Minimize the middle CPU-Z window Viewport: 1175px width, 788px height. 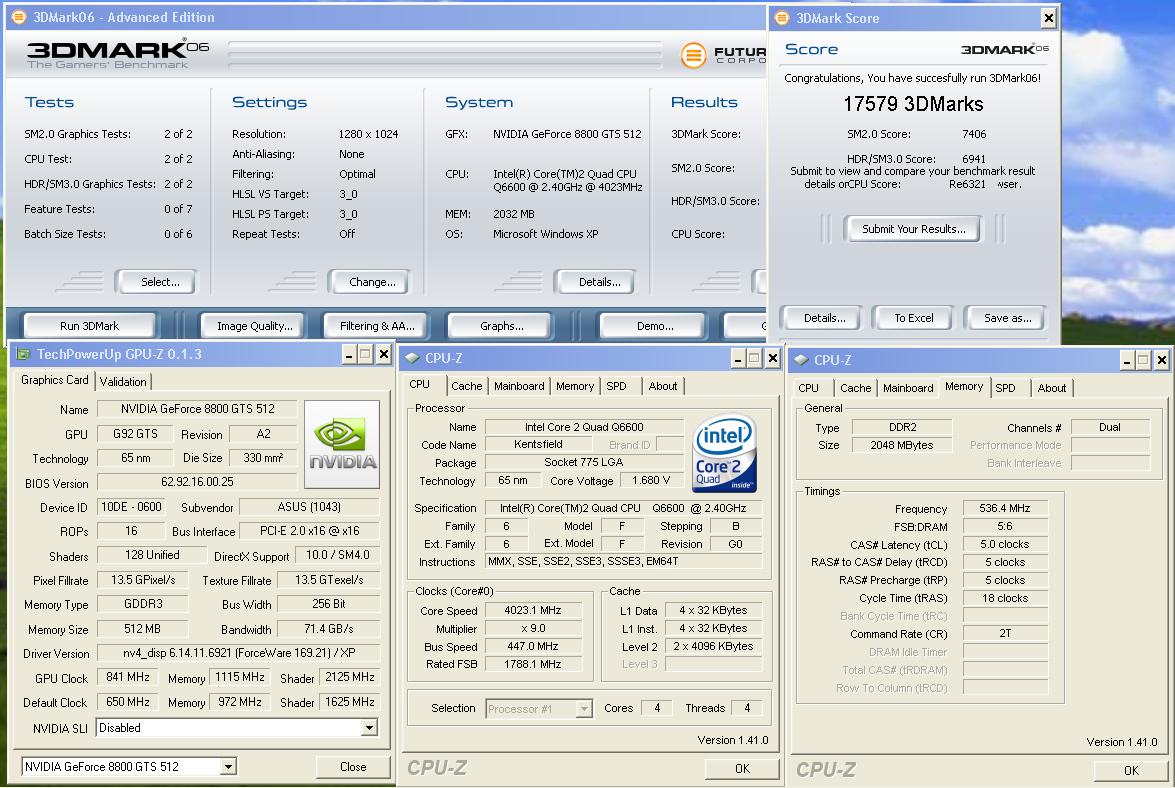(x=737, y=359)
